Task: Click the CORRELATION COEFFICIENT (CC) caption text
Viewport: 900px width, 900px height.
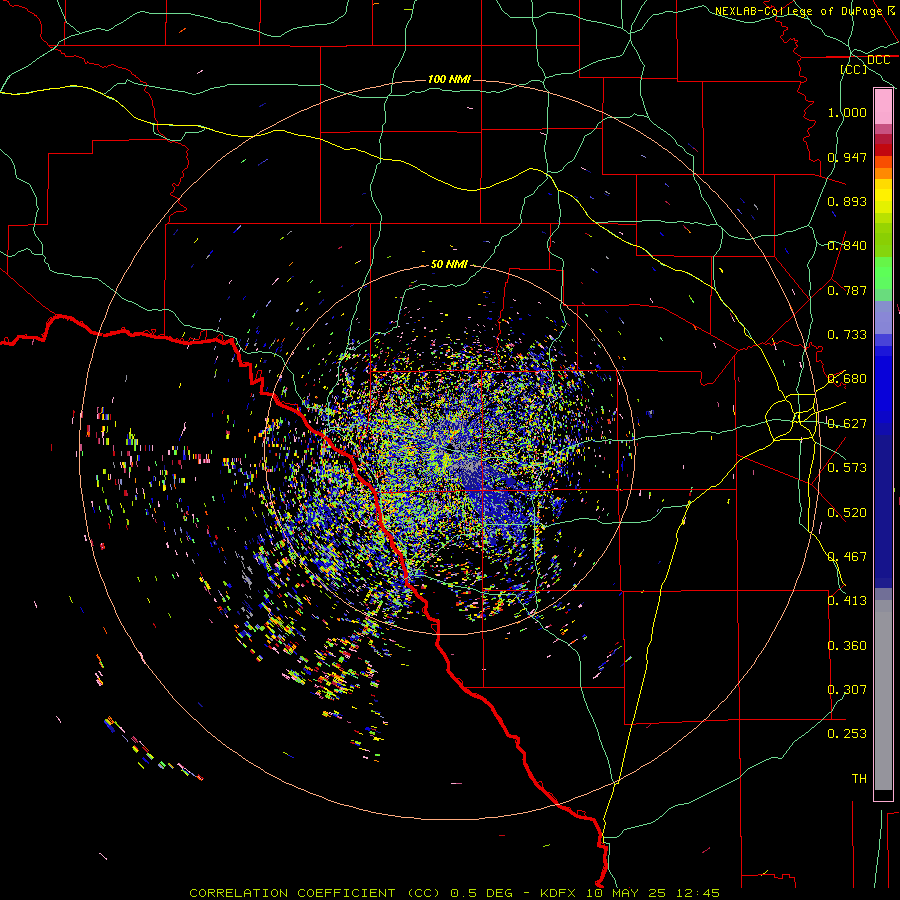Action: tap(315, 893)
